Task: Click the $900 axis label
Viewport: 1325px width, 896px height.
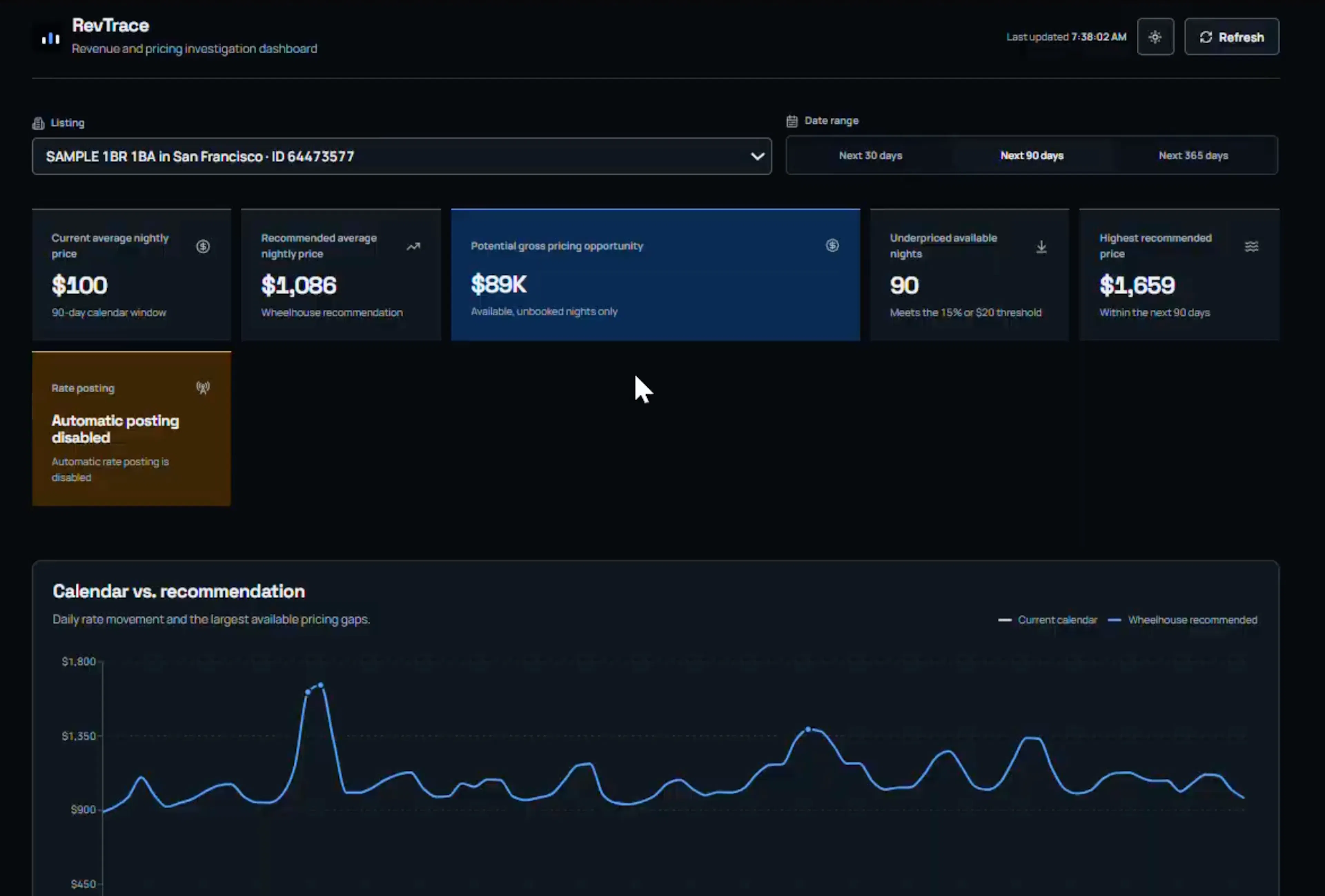Action: tap(83, 809)
